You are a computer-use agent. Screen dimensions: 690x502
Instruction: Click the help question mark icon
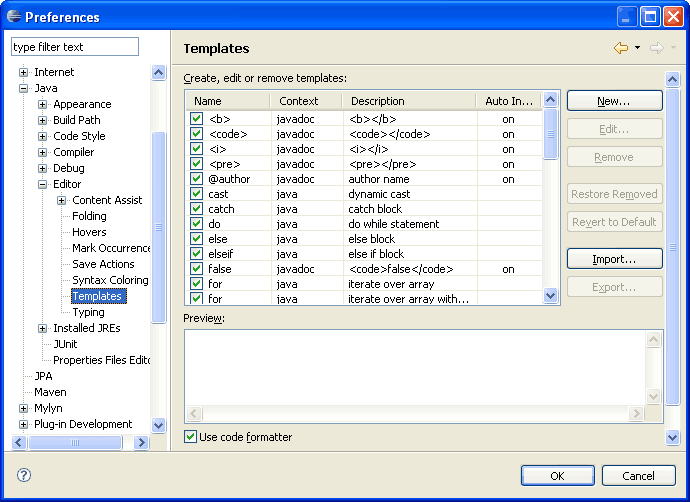click(24, 475)
